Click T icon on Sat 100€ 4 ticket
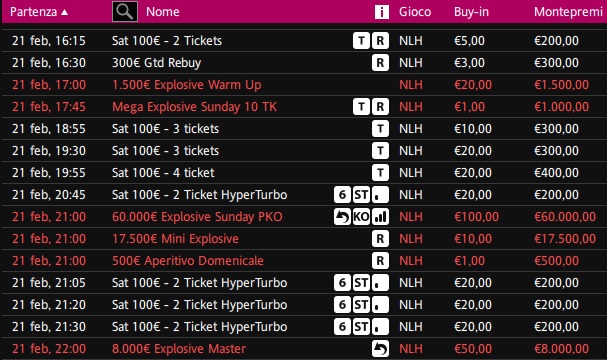This screenshot has height=360, width=607. [380, 173]
